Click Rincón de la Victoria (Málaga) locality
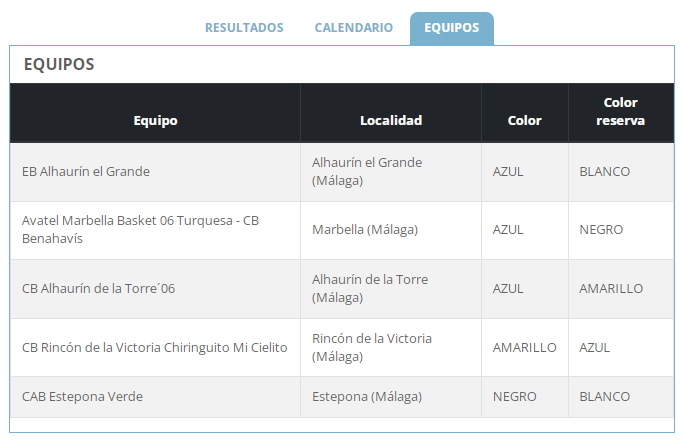Screen dimensions: 683x442 pos(372,347)
